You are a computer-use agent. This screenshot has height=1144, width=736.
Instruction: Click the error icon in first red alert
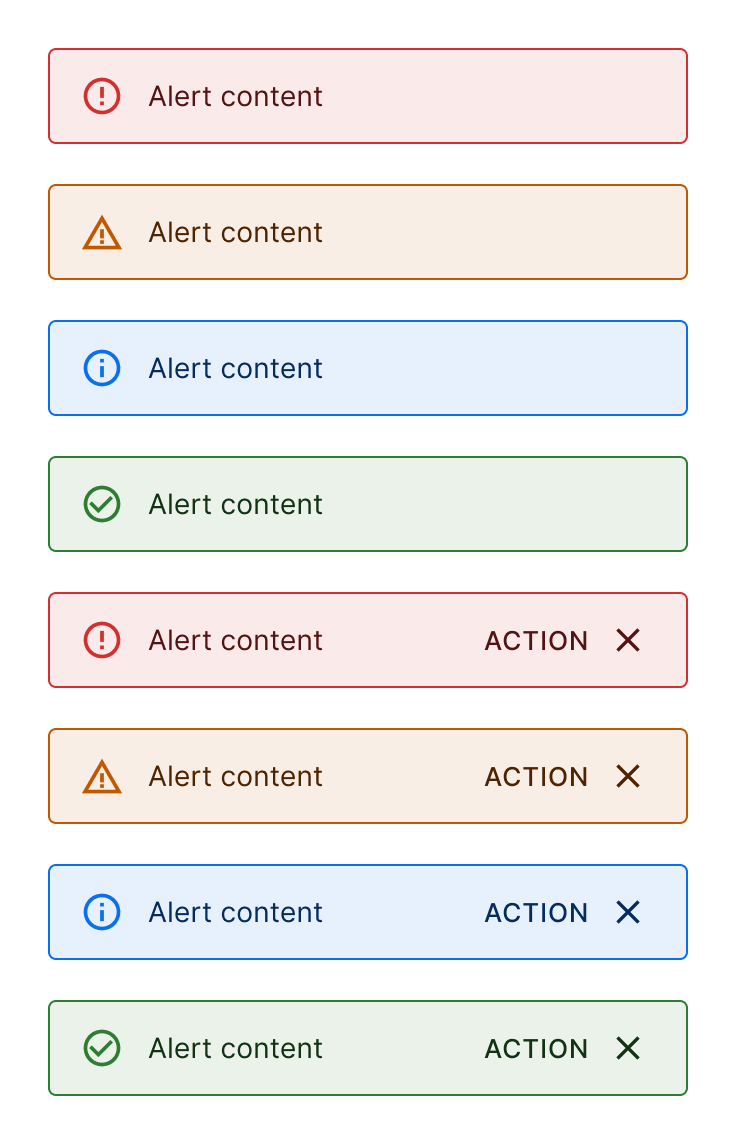[102, 96]
